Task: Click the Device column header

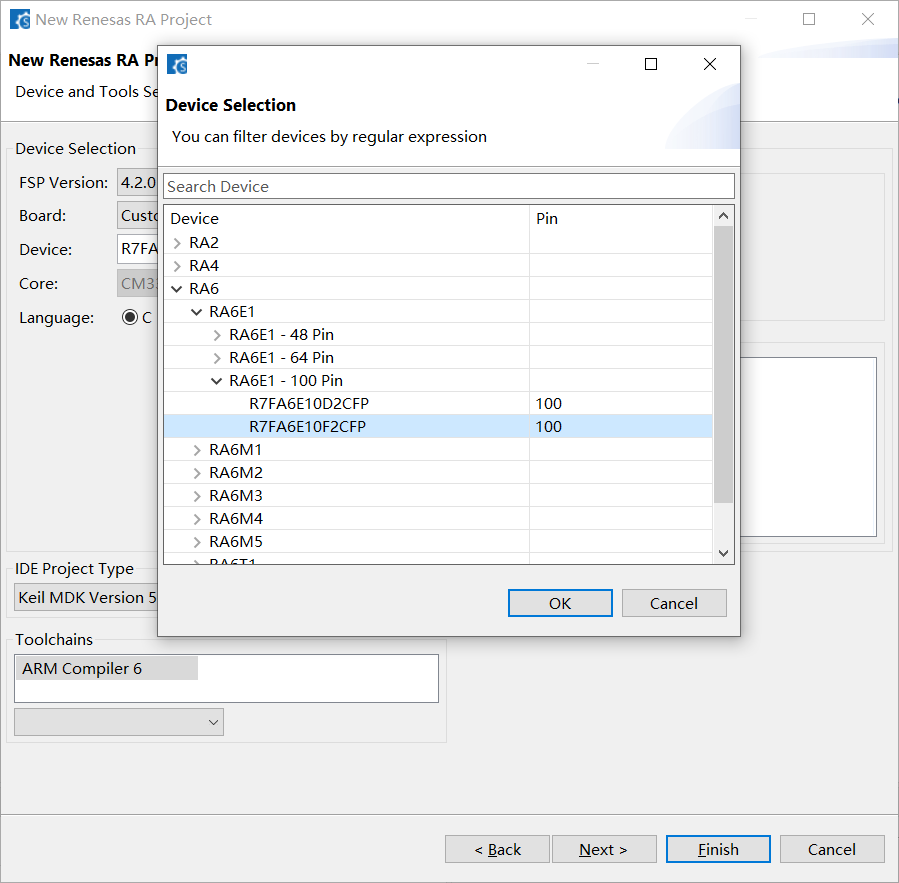Action: pos(346,218)
